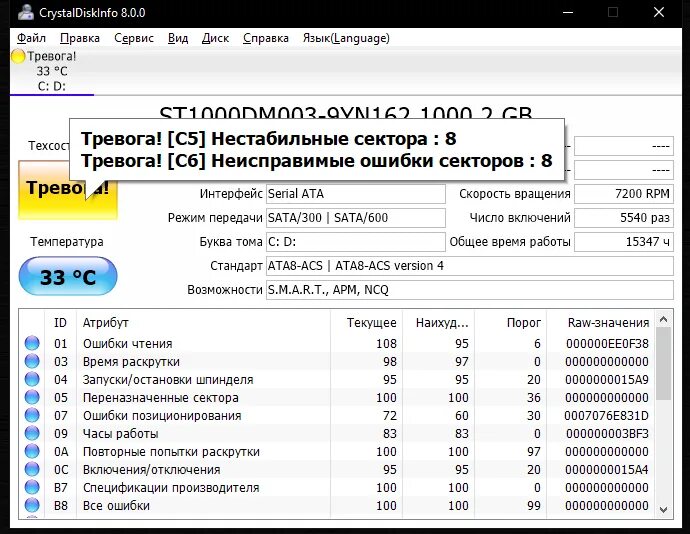Image resolution: width=690 pixels, height=534 pixels.
Task: Select the Ошибки позиционирования row
Action: pos(337,416)
